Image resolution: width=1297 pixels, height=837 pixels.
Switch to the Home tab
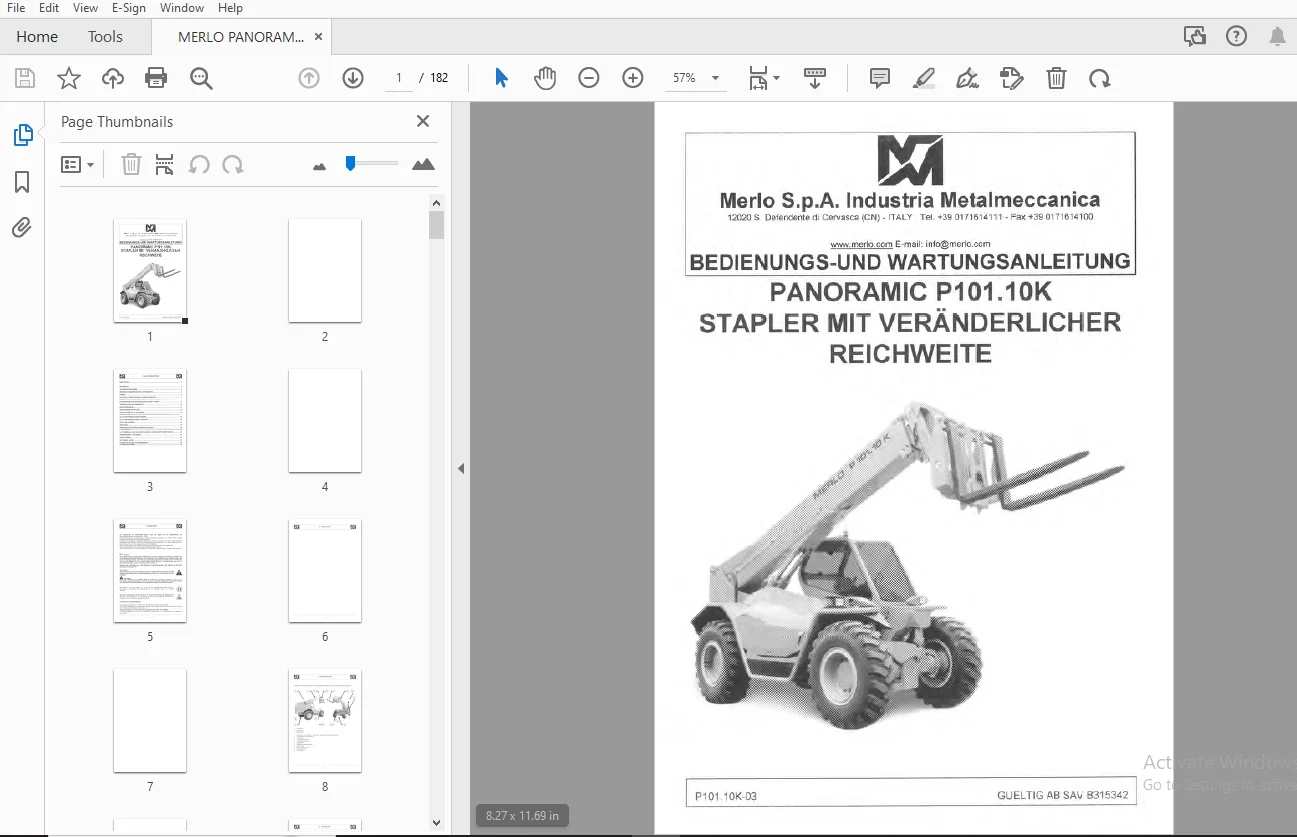click(x=37, y=37)
